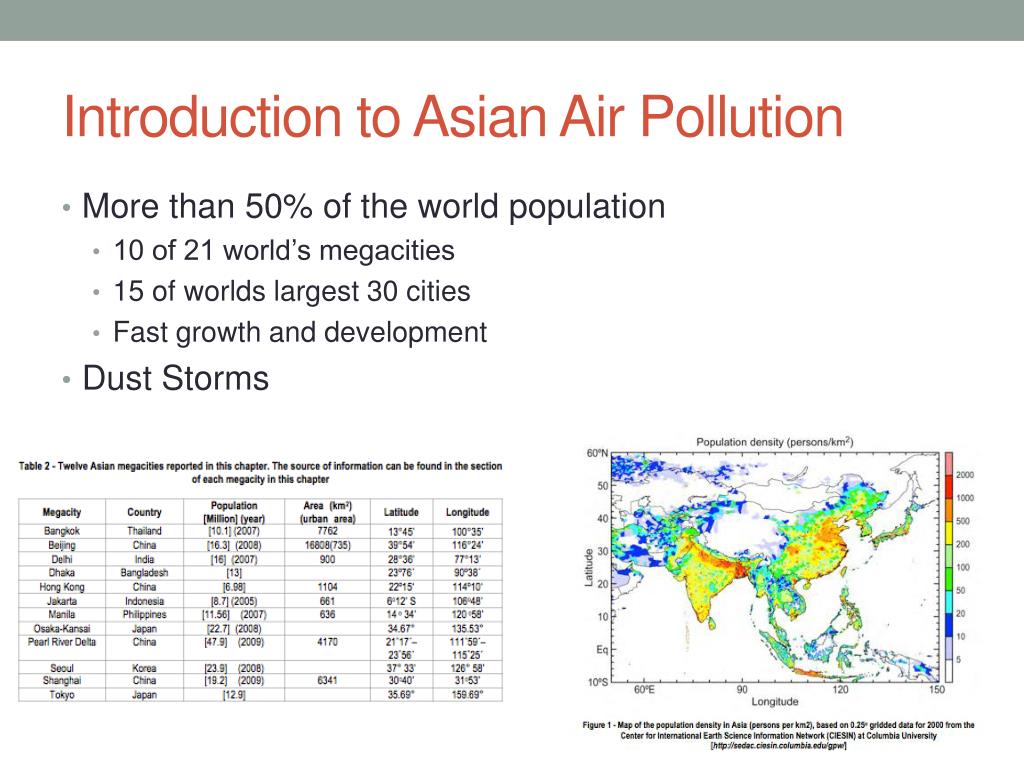Click the 'Megacity' column header

click(62, 512)
